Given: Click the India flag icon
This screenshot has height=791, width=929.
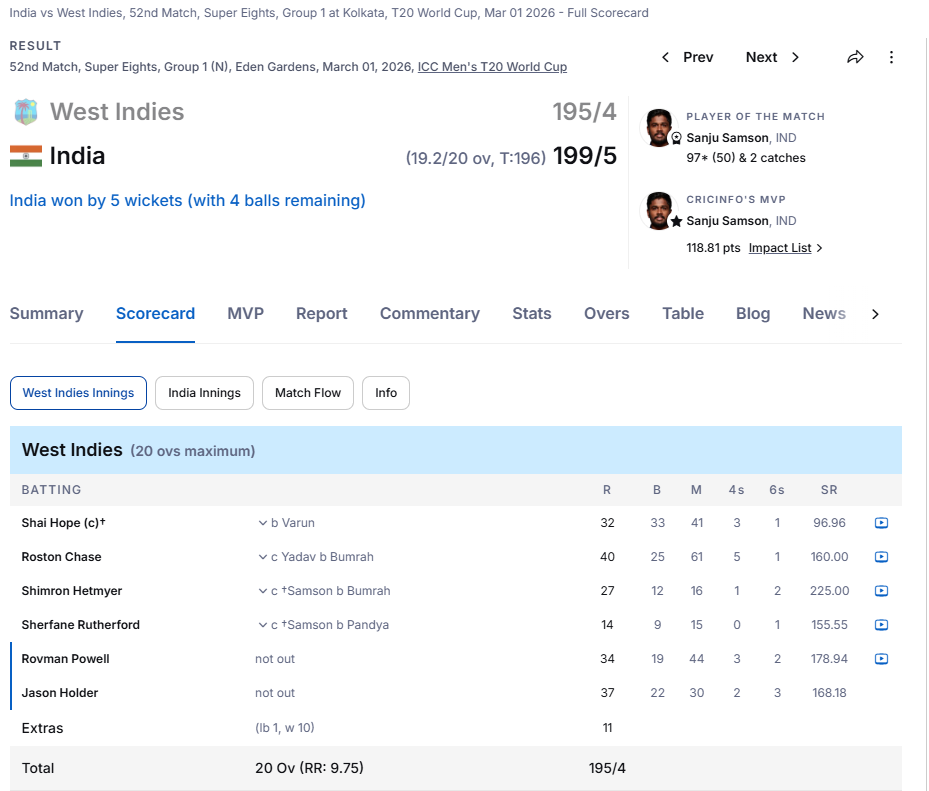Looking at the screenshot, I should [x=26, y=156].
